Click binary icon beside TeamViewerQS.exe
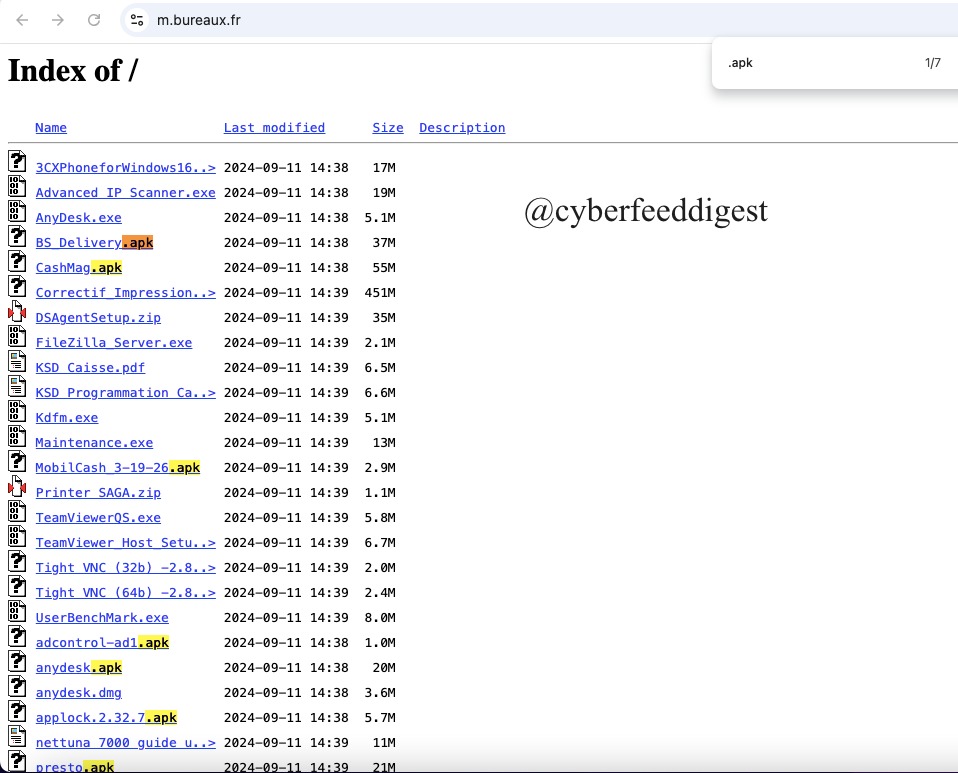Viewport: 958px width, 773px height. [x=17, y=512]
